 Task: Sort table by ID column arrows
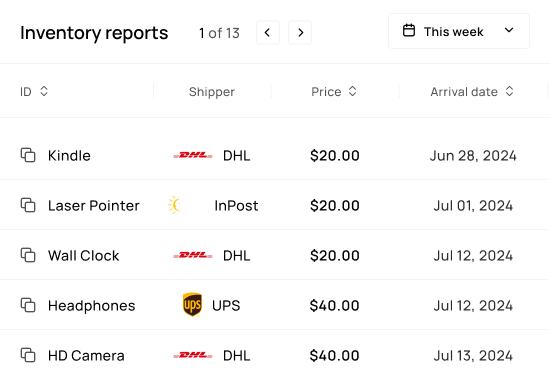(x=44, y=91)
